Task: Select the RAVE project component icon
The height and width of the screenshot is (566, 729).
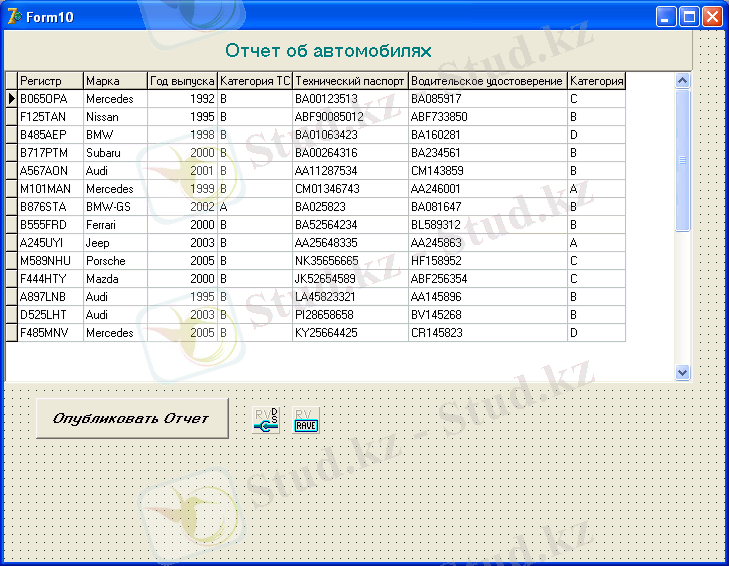Action: pyautogui.click(x=305, y=420)
